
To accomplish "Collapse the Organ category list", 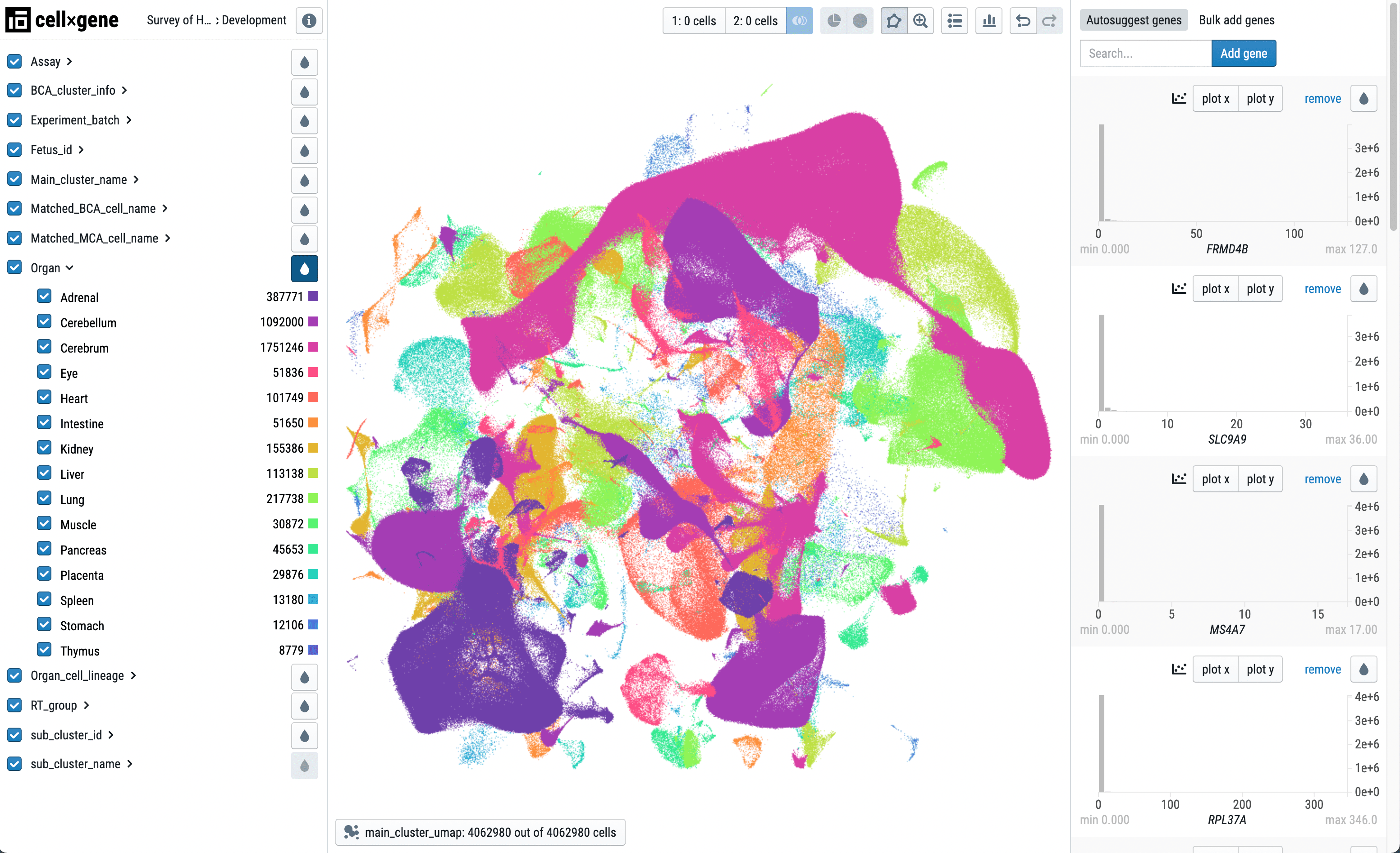I will pyautogui.click(x=70, y=267).
